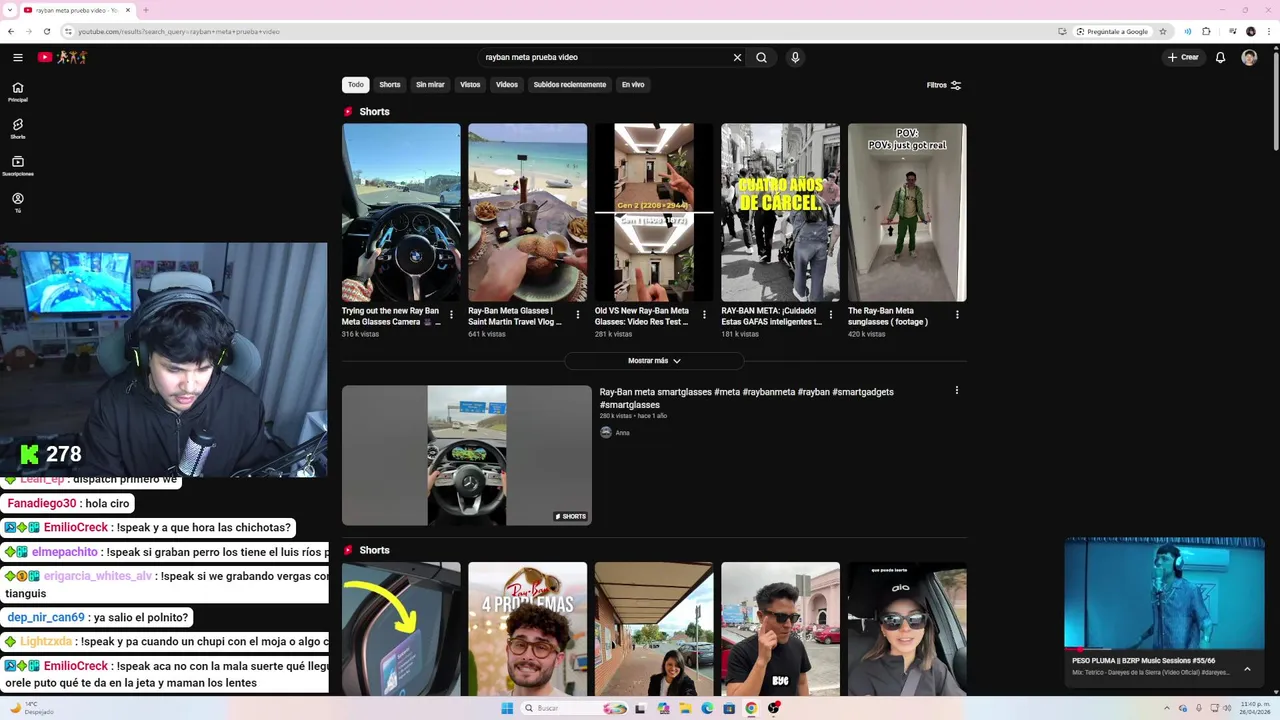Open the Tú section in sidebar

[17, 202]
